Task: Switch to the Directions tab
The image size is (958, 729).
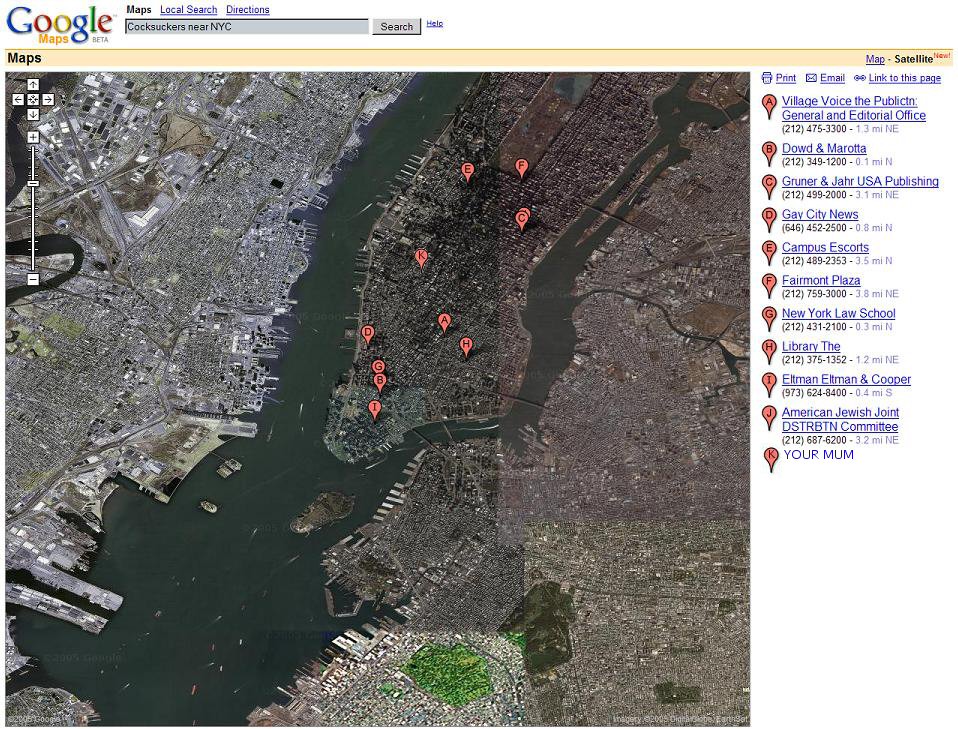Action: 247,10
